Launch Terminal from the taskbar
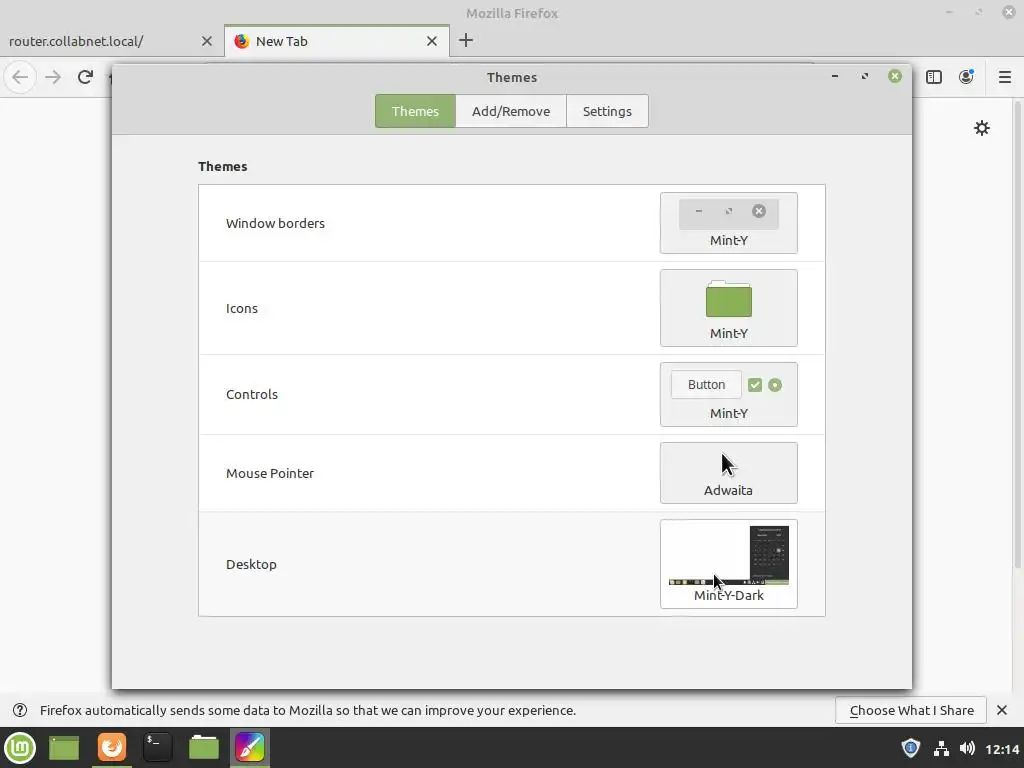This screenshot has width=1024, height=768. coord(157,748)
